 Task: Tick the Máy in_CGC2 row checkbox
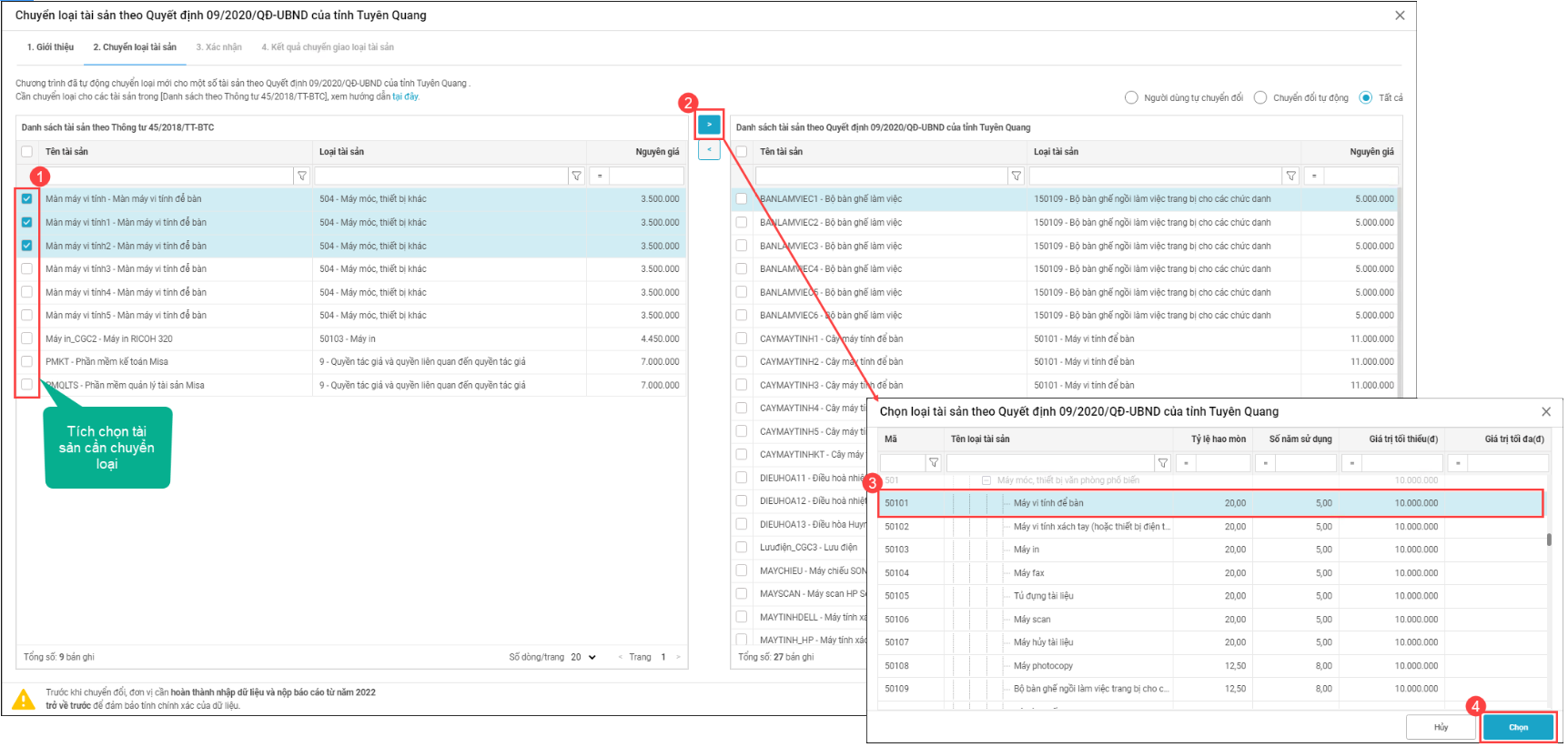[26, 338]
